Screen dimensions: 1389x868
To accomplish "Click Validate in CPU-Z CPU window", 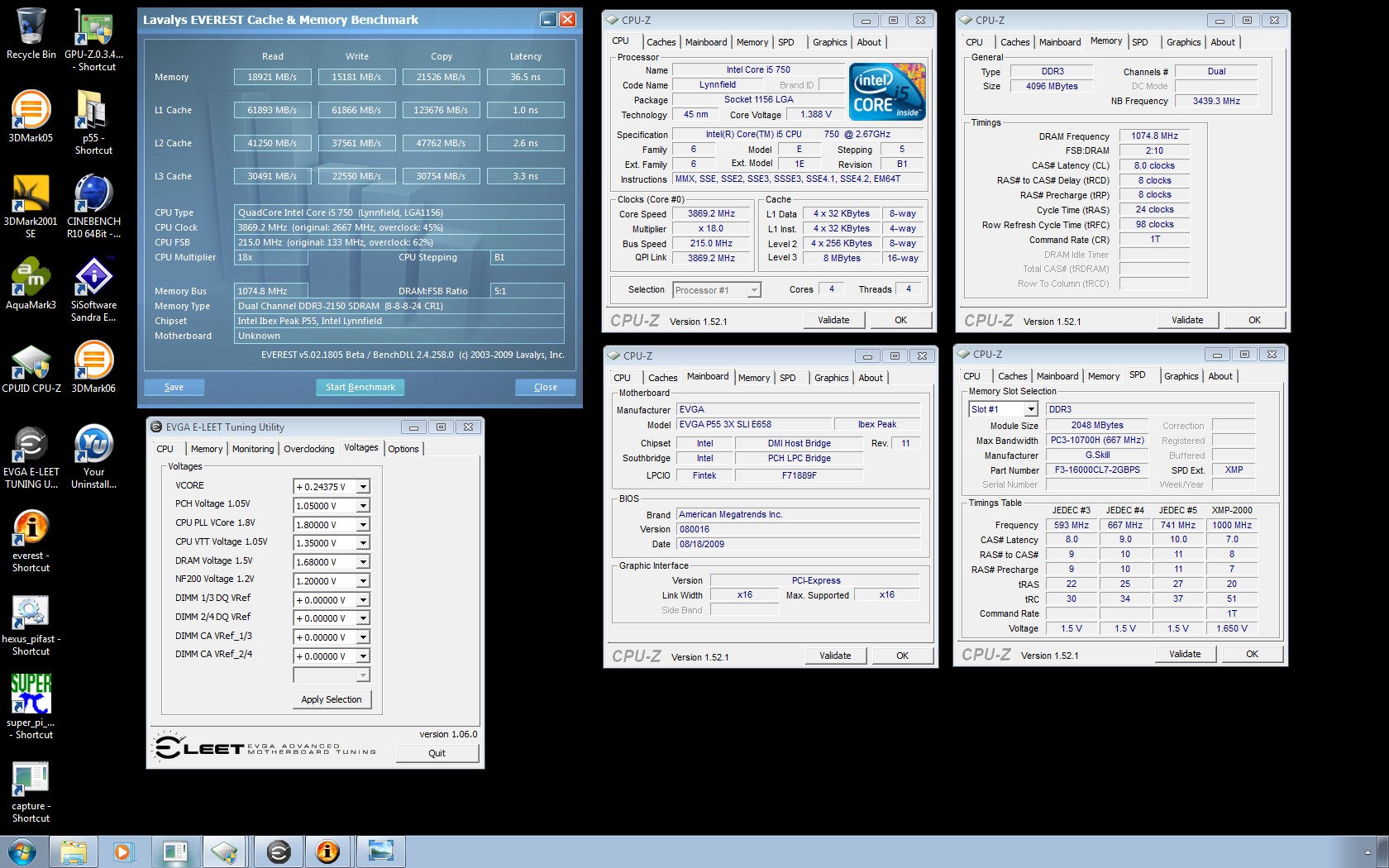I will pos(833,320).
